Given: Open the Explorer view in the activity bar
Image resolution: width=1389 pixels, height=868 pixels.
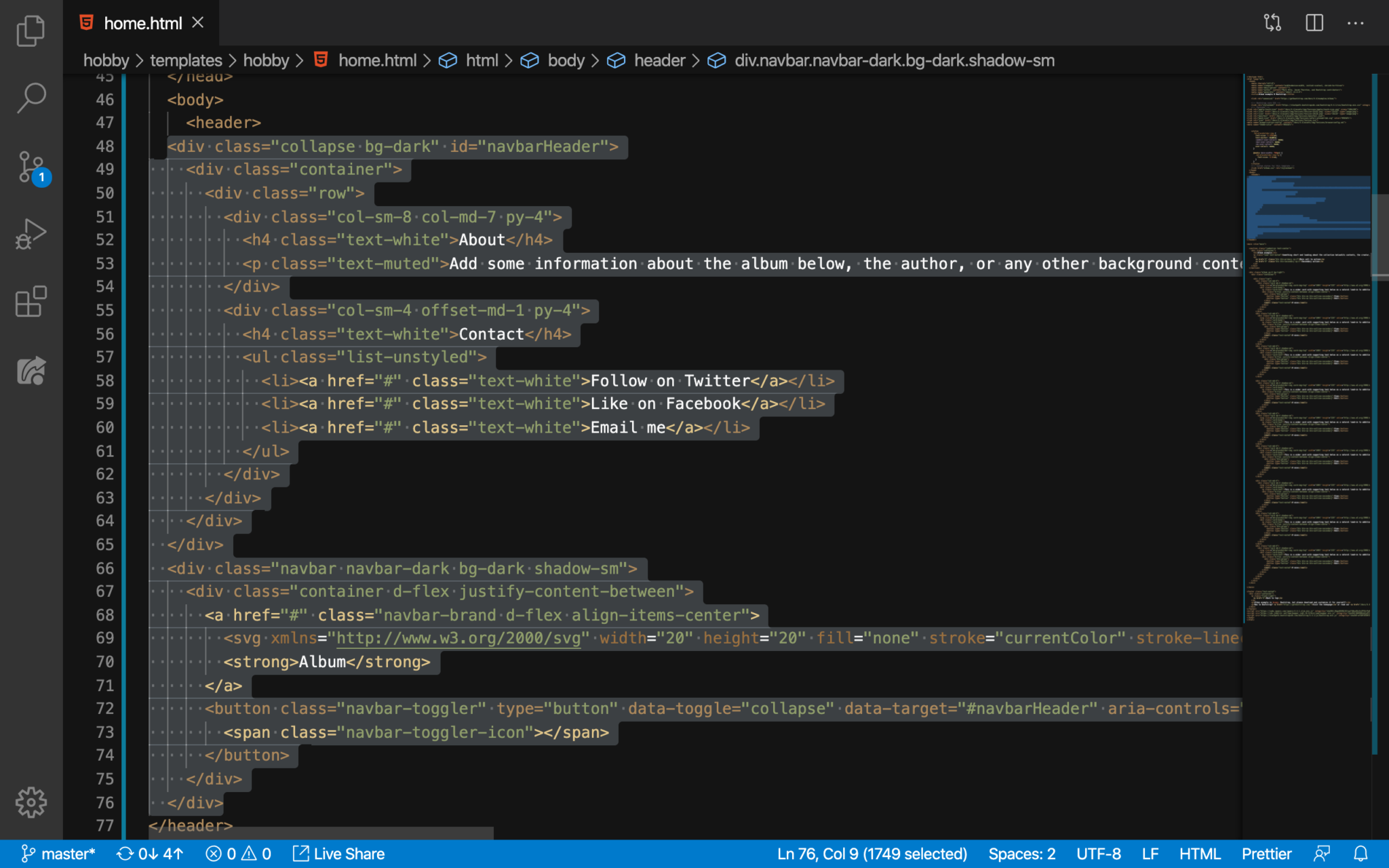Looking at the screenshot, I should point(31,30).
